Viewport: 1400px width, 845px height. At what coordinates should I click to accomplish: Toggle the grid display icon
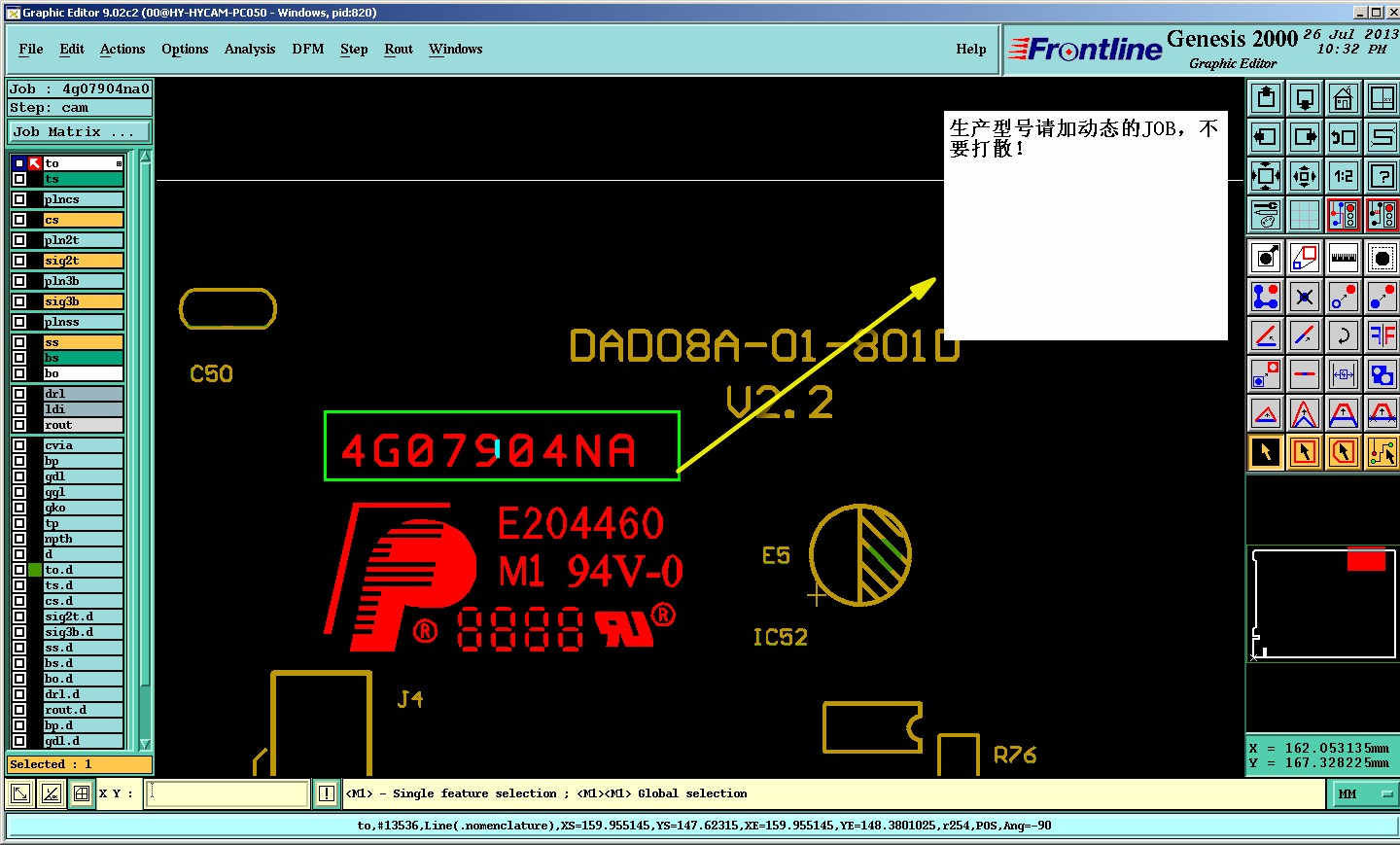tap(1305, 215)
